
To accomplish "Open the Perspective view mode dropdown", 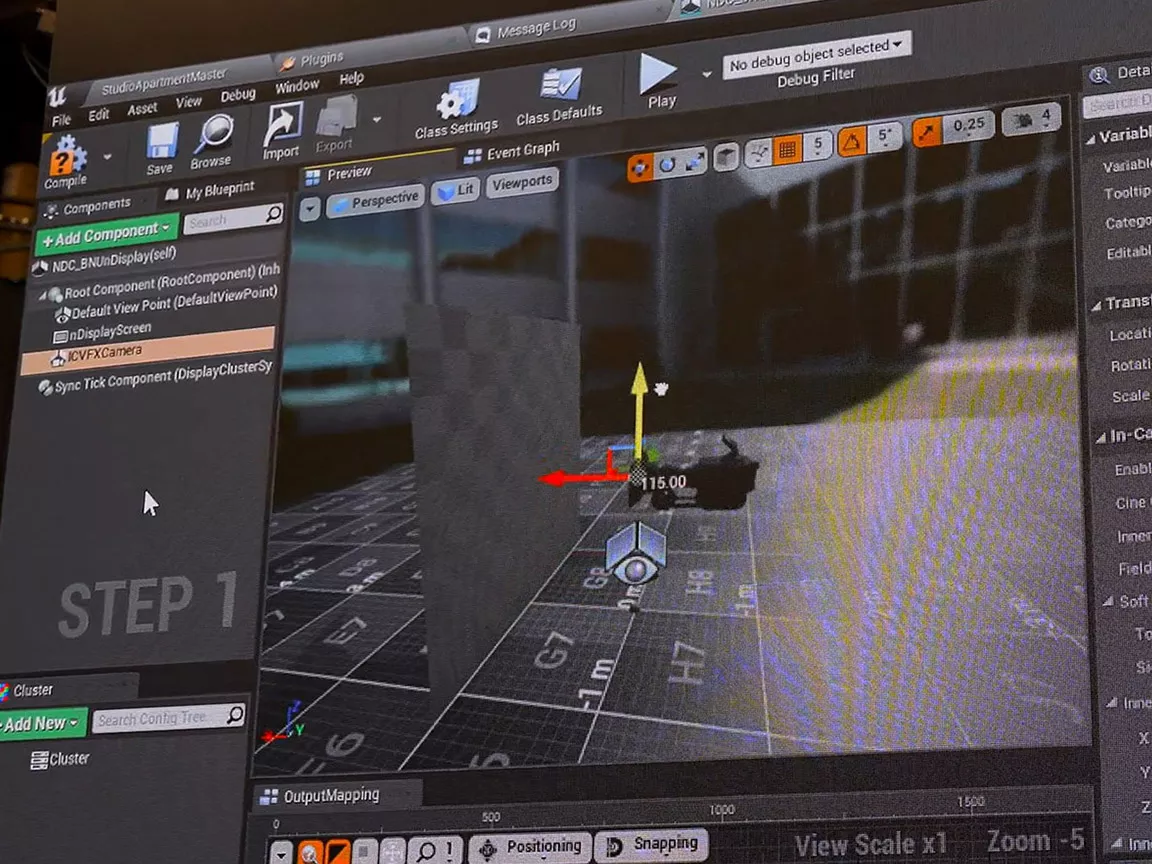I will pos(376,202).
